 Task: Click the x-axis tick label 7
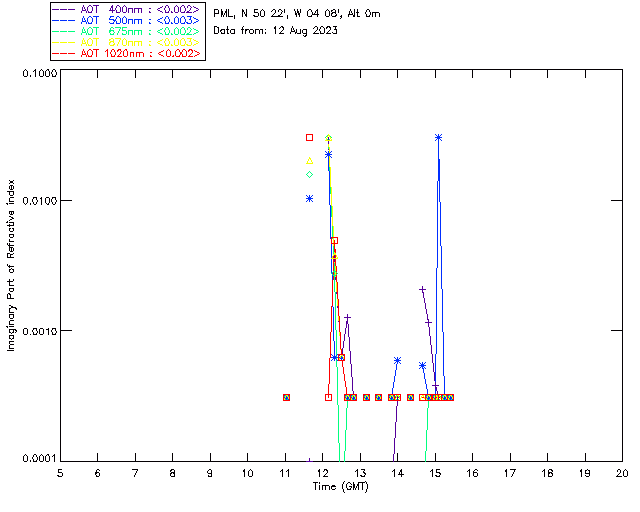tap(135, 473)
